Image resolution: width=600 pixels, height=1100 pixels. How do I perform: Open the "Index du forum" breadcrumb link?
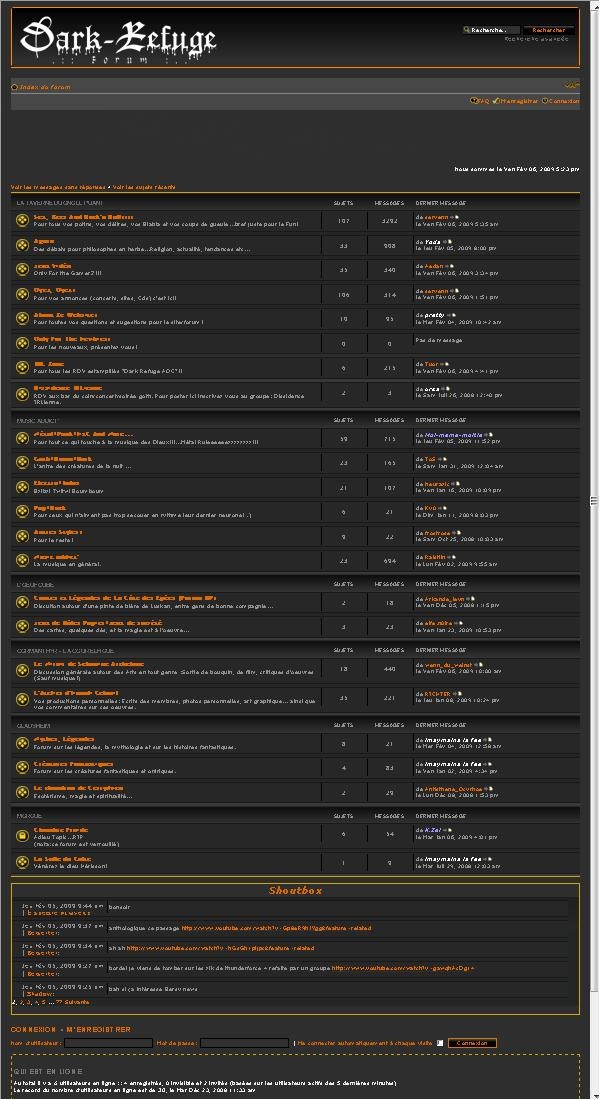click(45, 88)
